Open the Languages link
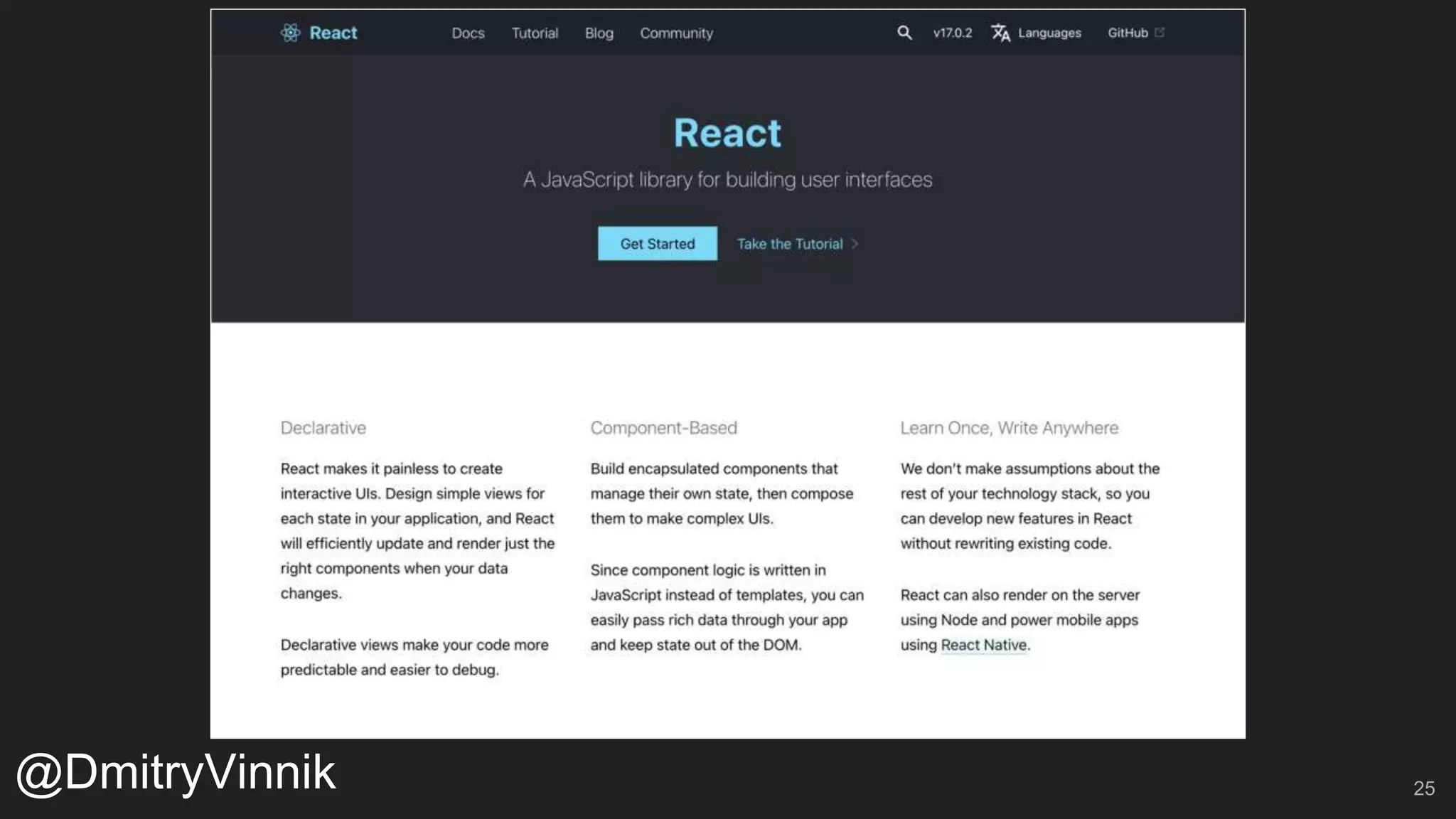 tap(1049, 33)
